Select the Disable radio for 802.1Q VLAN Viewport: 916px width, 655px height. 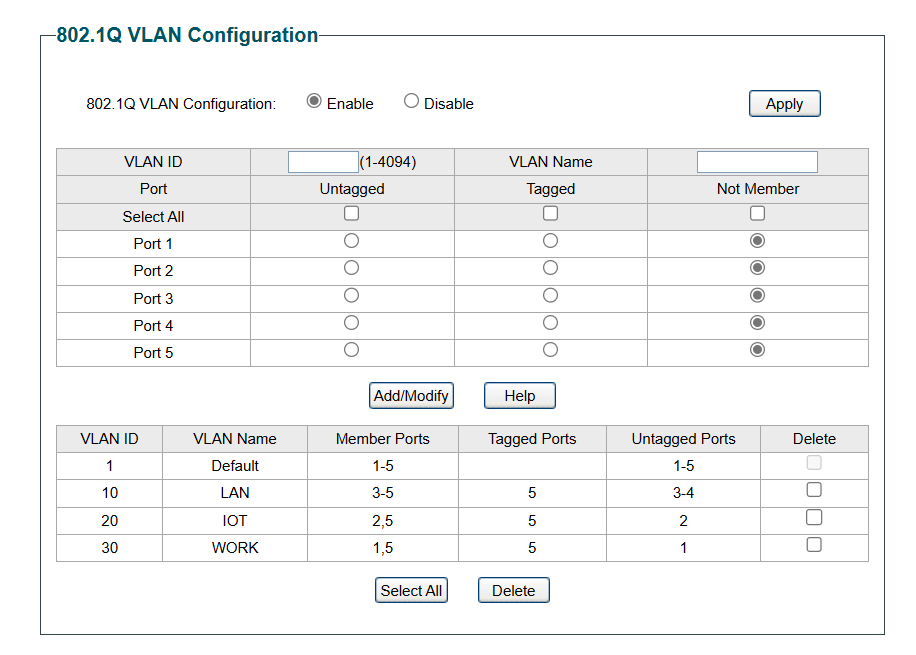click(x=411, y=101)
